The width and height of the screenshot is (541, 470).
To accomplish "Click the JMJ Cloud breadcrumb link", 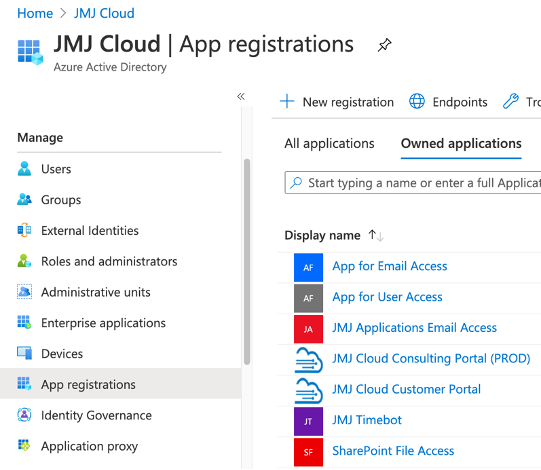I will tap(104, 13).
